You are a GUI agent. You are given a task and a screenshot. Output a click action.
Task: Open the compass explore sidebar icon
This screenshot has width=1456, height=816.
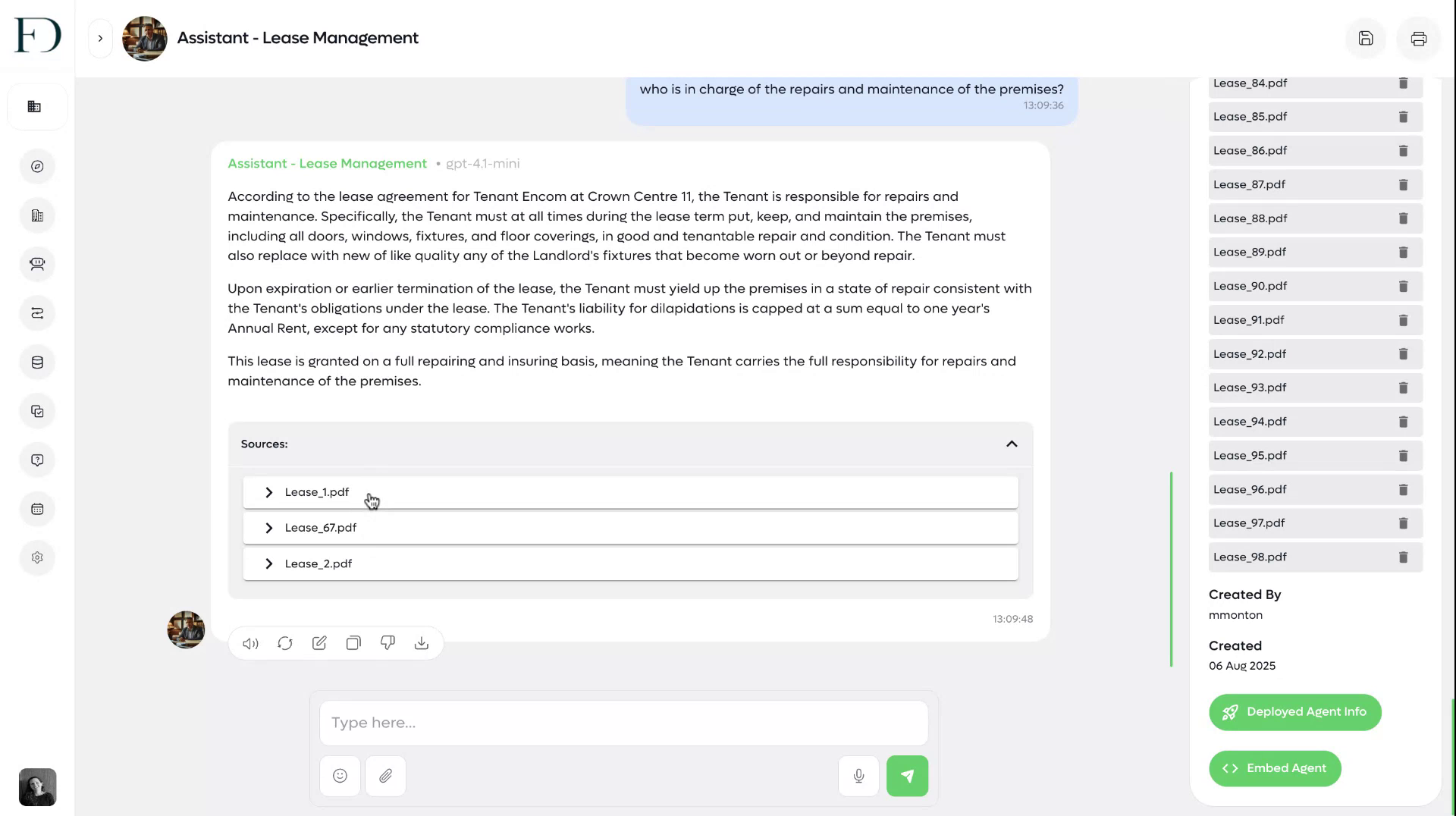point(37,167)
